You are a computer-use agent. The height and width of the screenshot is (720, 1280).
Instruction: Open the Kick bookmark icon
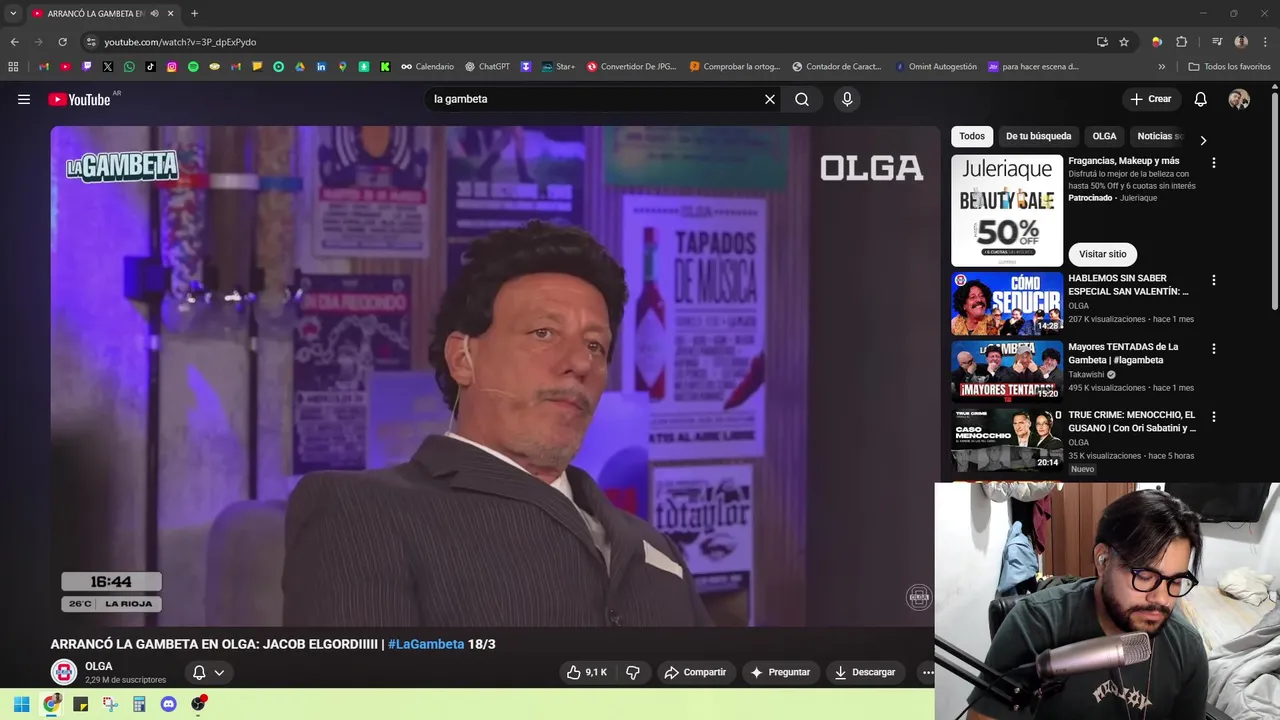pyautogui.click(x=385, y=67)
